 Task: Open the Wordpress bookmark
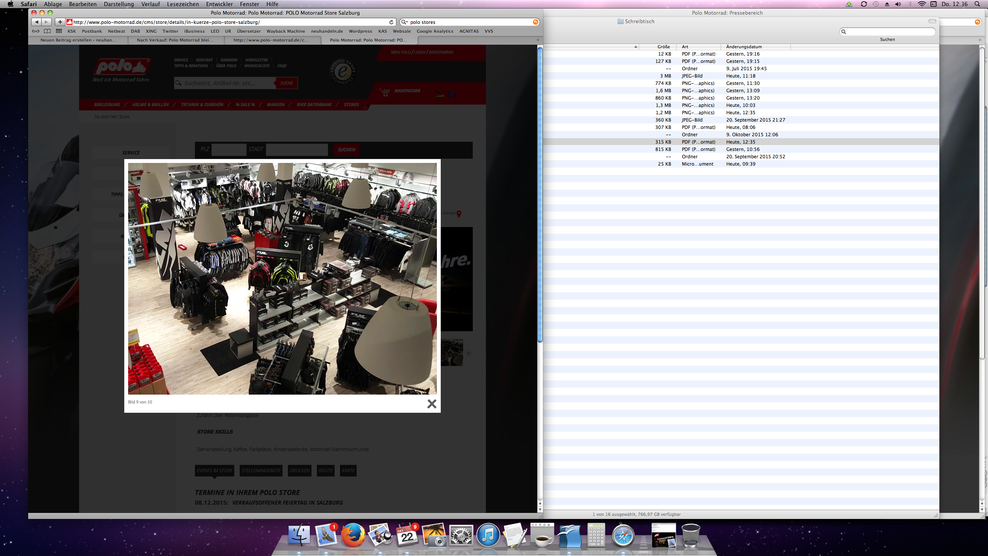(360, 31)
